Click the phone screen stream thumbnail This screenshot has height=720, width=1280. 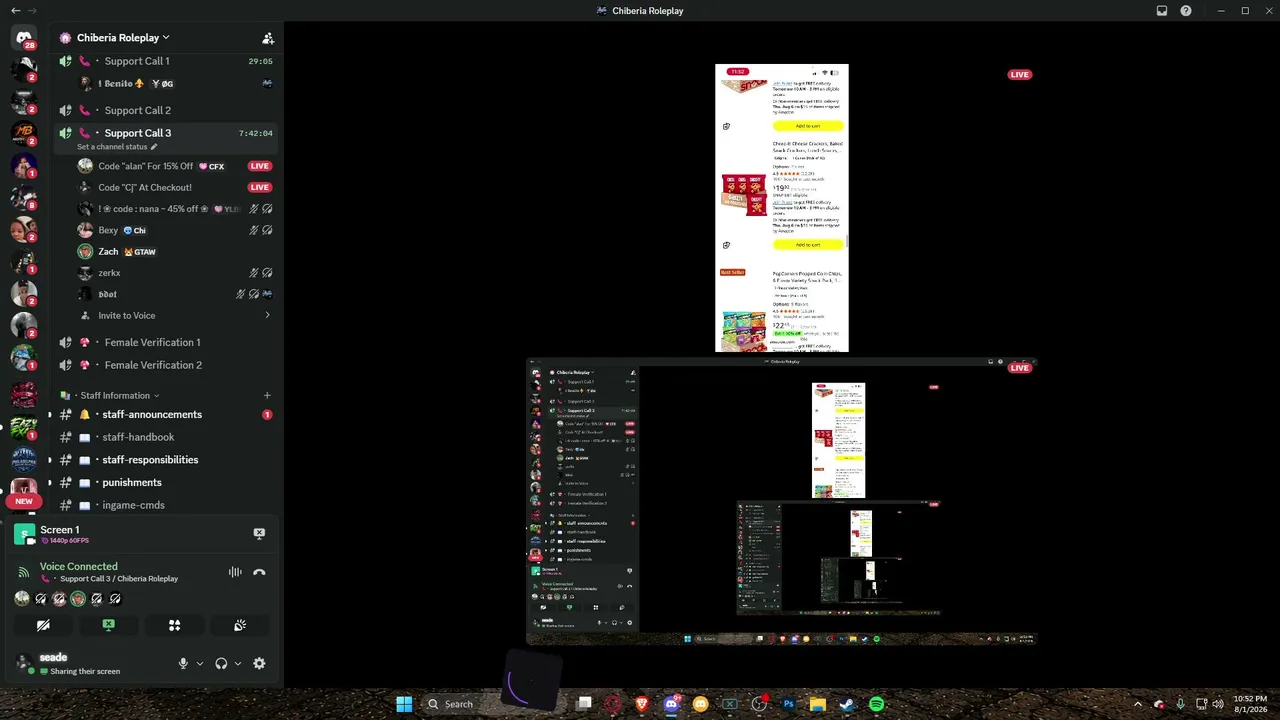782,208
